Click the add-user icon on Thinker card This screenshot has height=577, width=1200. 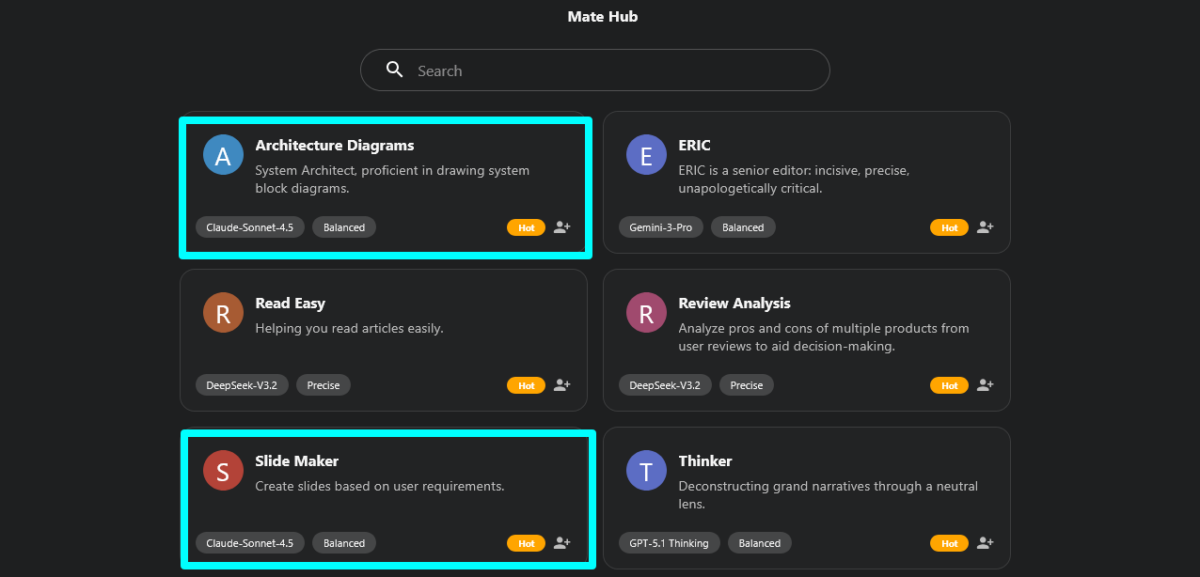(984, 542)
